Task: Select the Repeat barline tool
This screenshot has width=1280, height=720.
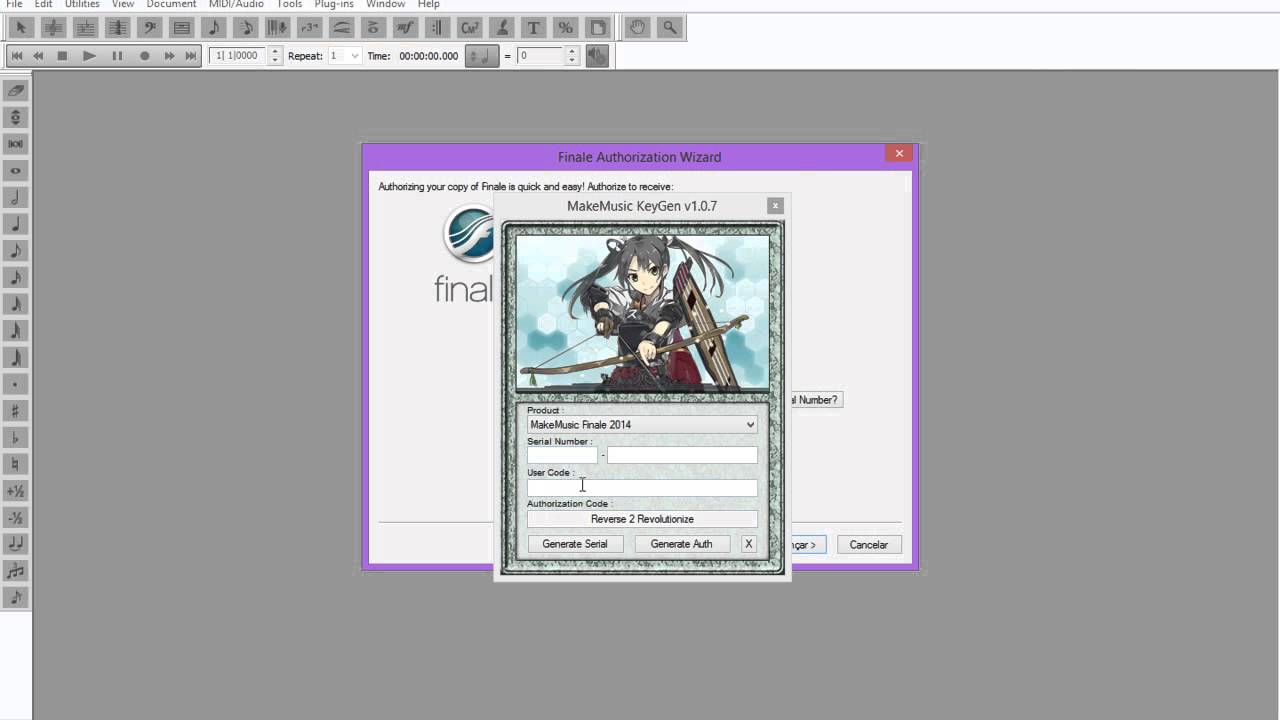Action: 437,28
